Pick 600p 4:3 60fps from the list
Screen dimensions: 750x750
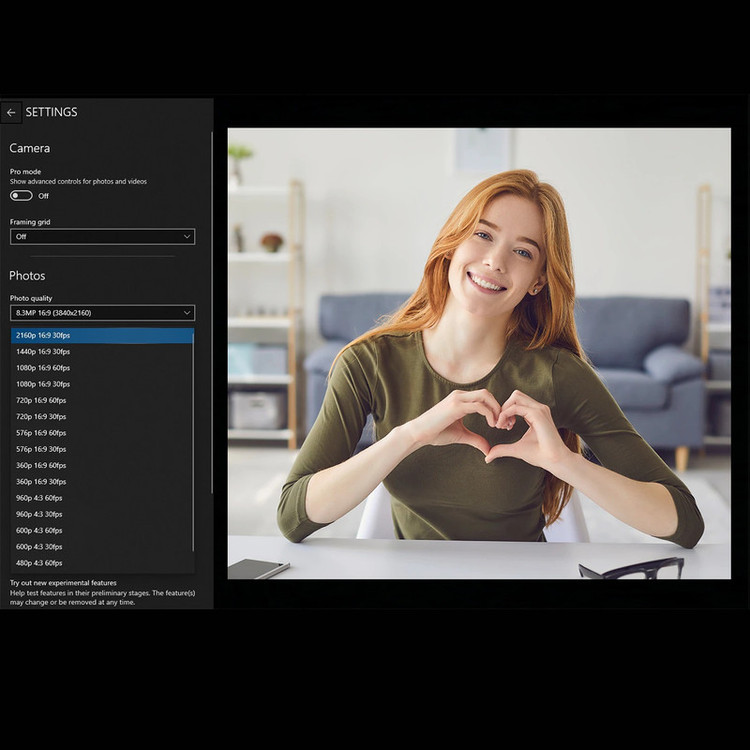point(102,530)
